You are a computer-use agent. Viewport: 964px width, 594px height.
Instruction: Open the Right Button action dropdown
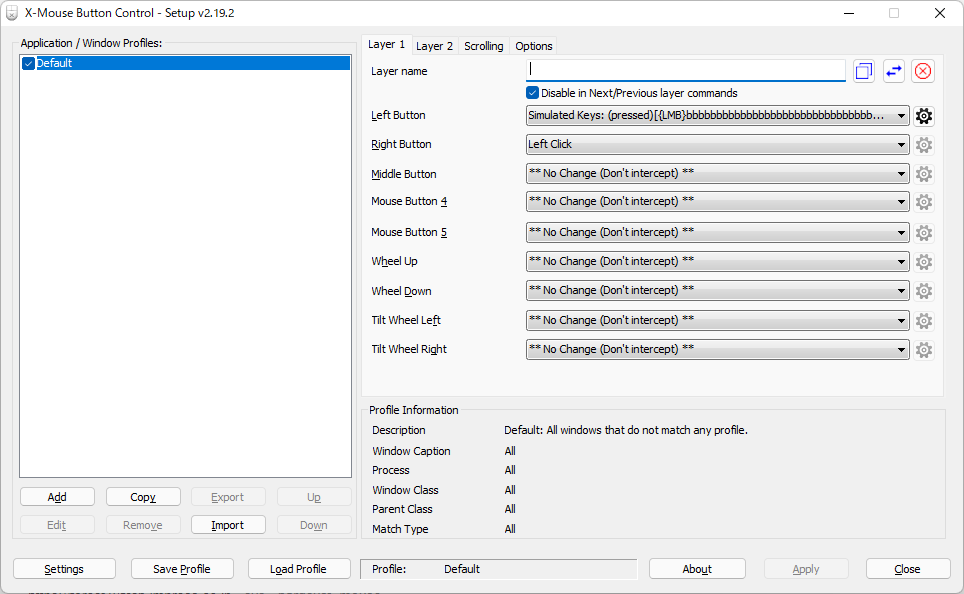click(717, 145)
